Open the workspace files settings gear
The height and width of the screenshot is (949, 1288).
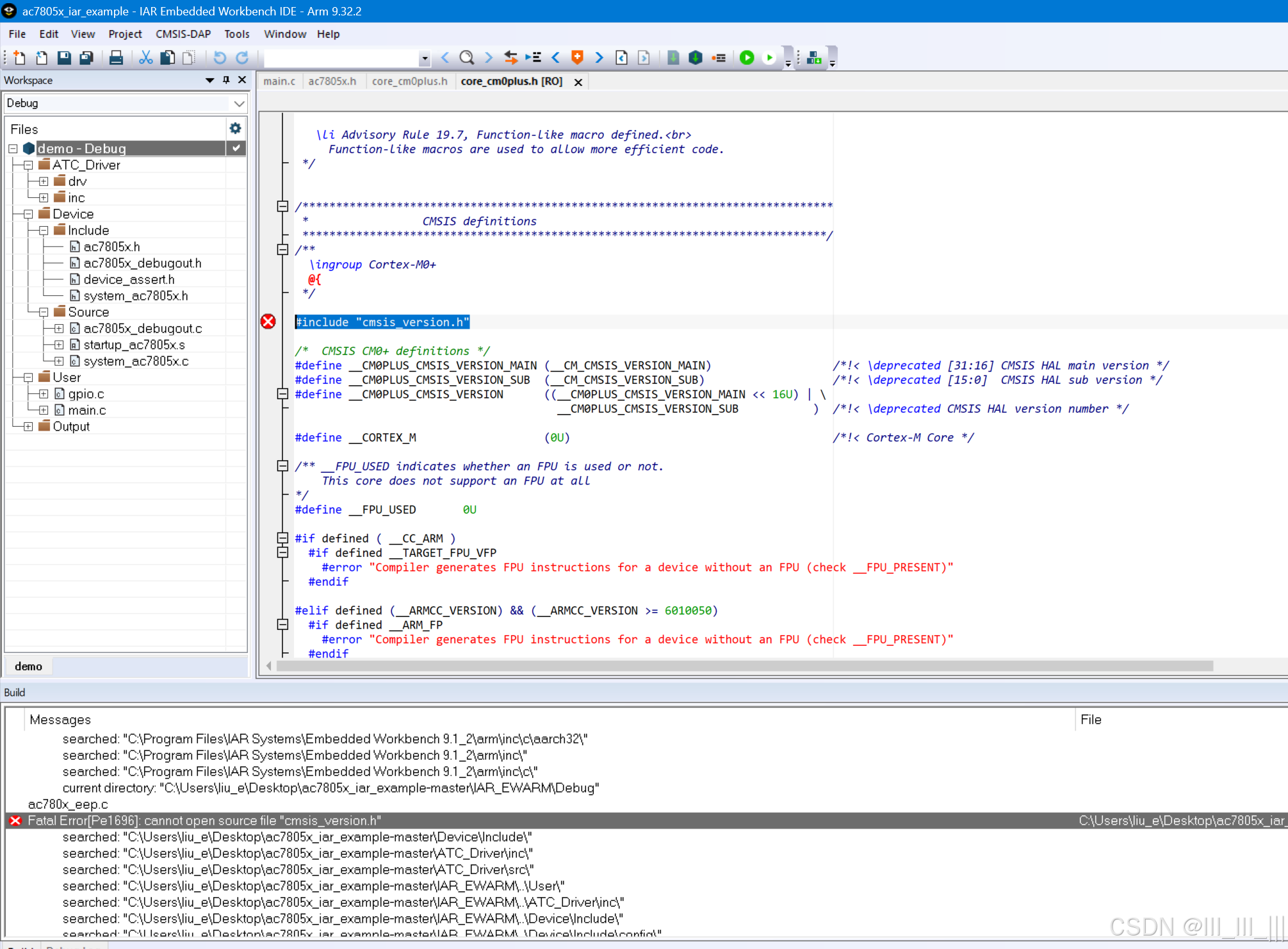[235, 129]
